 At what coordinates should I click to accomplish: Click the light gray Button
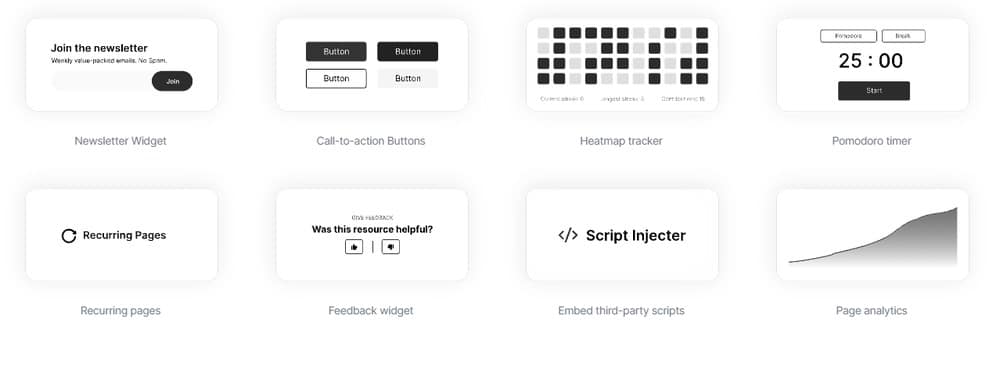[408, 78]
